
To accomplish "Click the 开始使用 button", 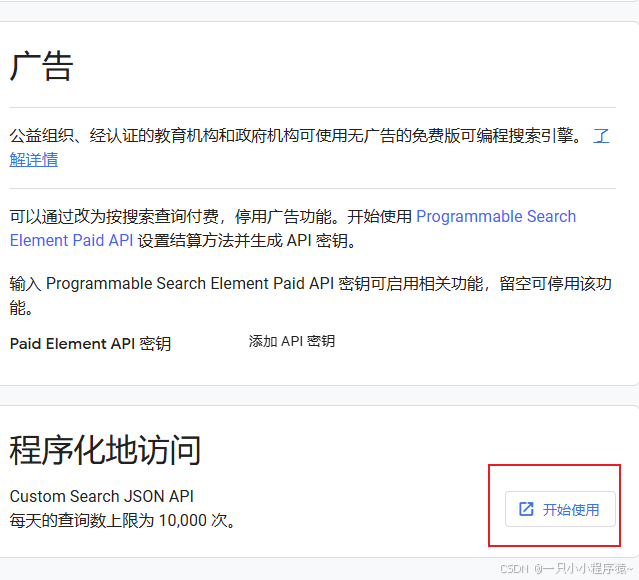I will click(560, 509).
